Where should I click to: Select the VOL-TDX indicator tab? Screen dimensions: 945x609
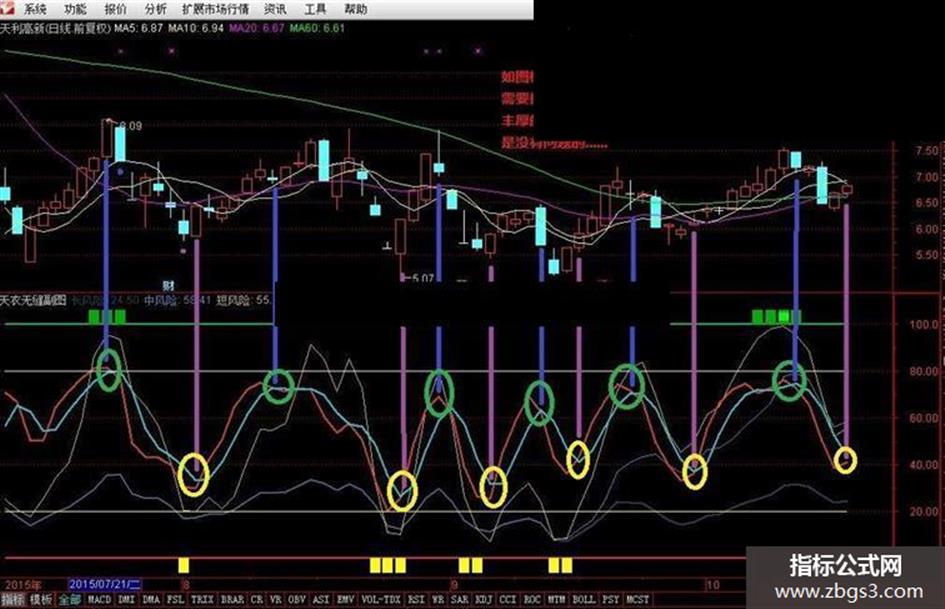tap(381, 599)
